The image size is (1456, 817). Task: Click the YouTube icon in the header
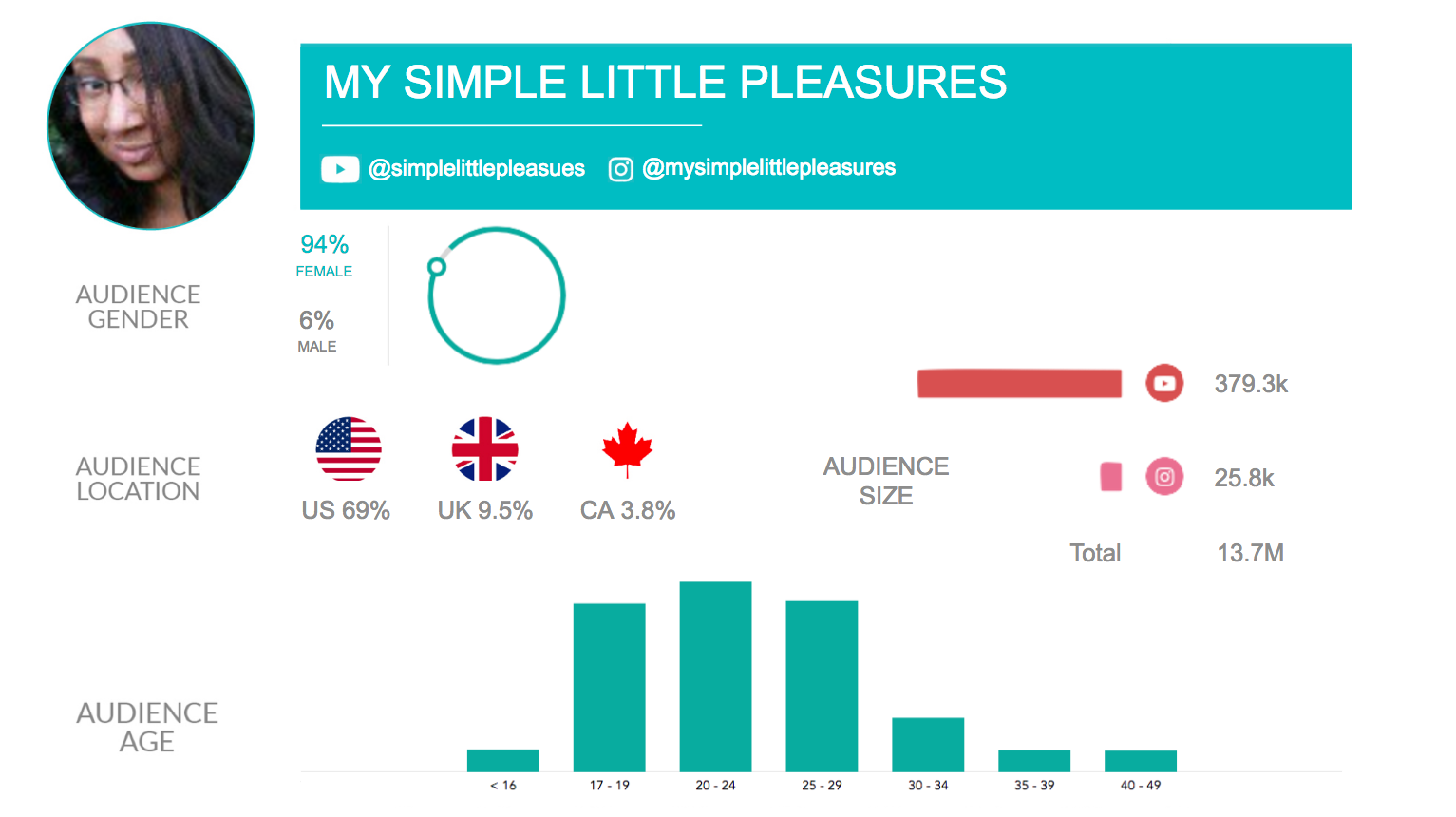coord(340,169)
